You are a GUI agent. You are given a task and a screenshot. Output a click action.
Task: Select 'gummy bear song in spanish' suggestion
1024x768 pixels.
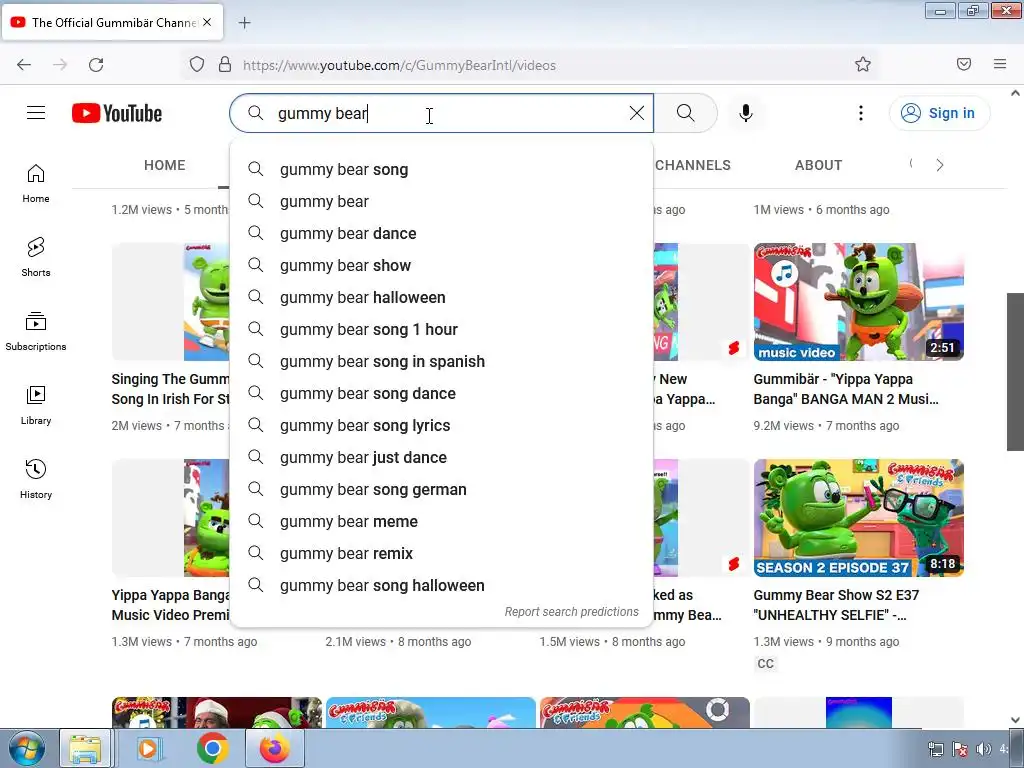pyautogui.click(x=441, y=361)
